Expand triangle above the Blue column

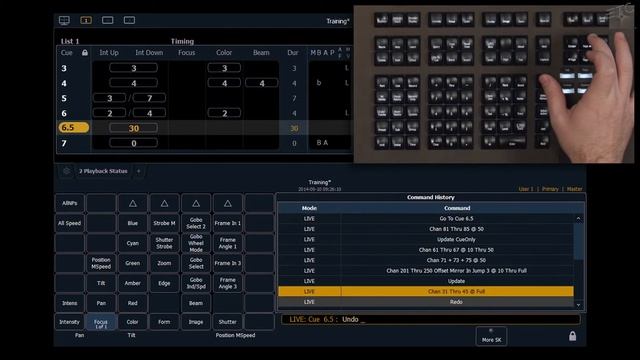pyautogui.click(x=133, y=203)
